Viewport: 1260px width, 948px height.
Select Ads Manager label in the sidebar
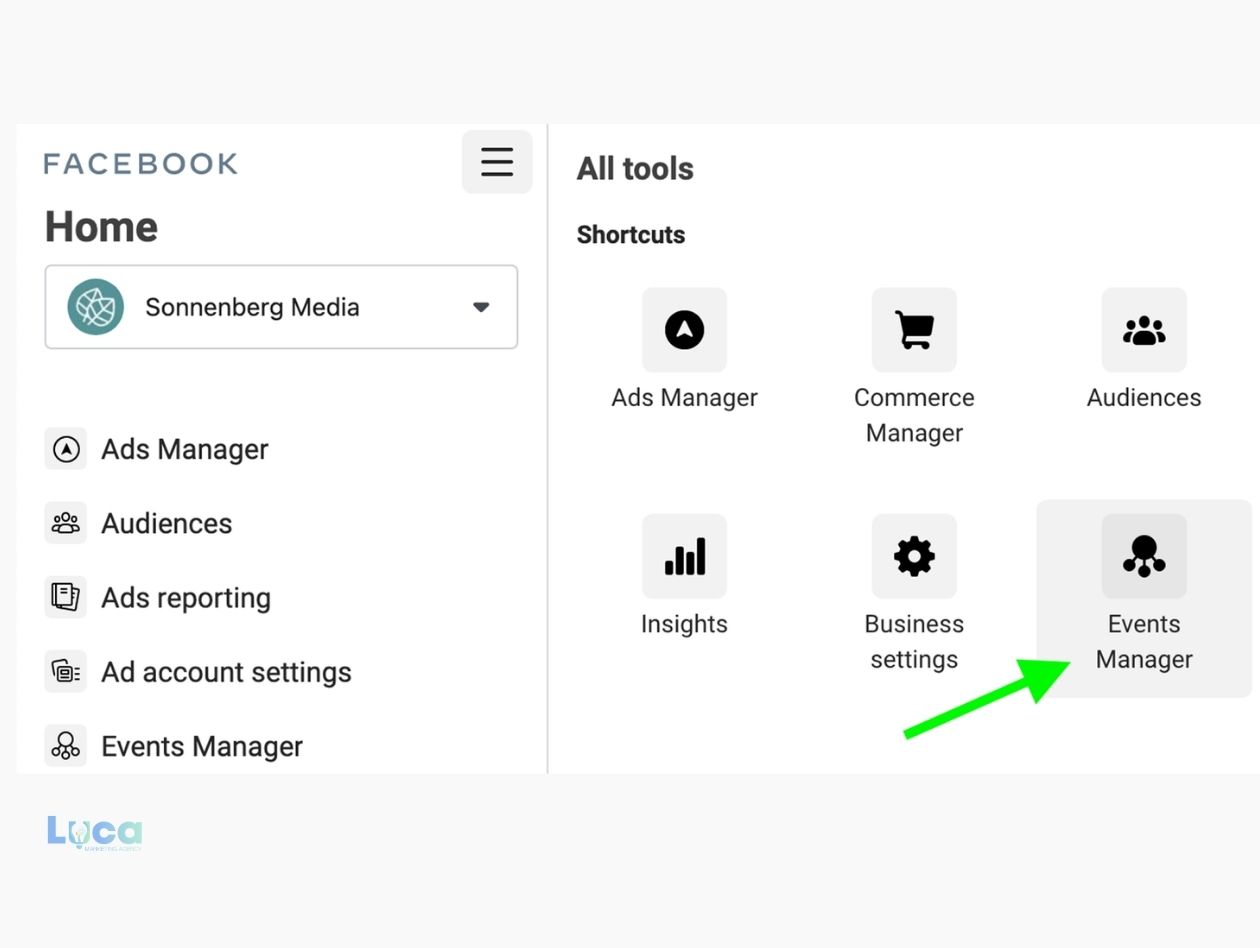click(x=185, y=449)
